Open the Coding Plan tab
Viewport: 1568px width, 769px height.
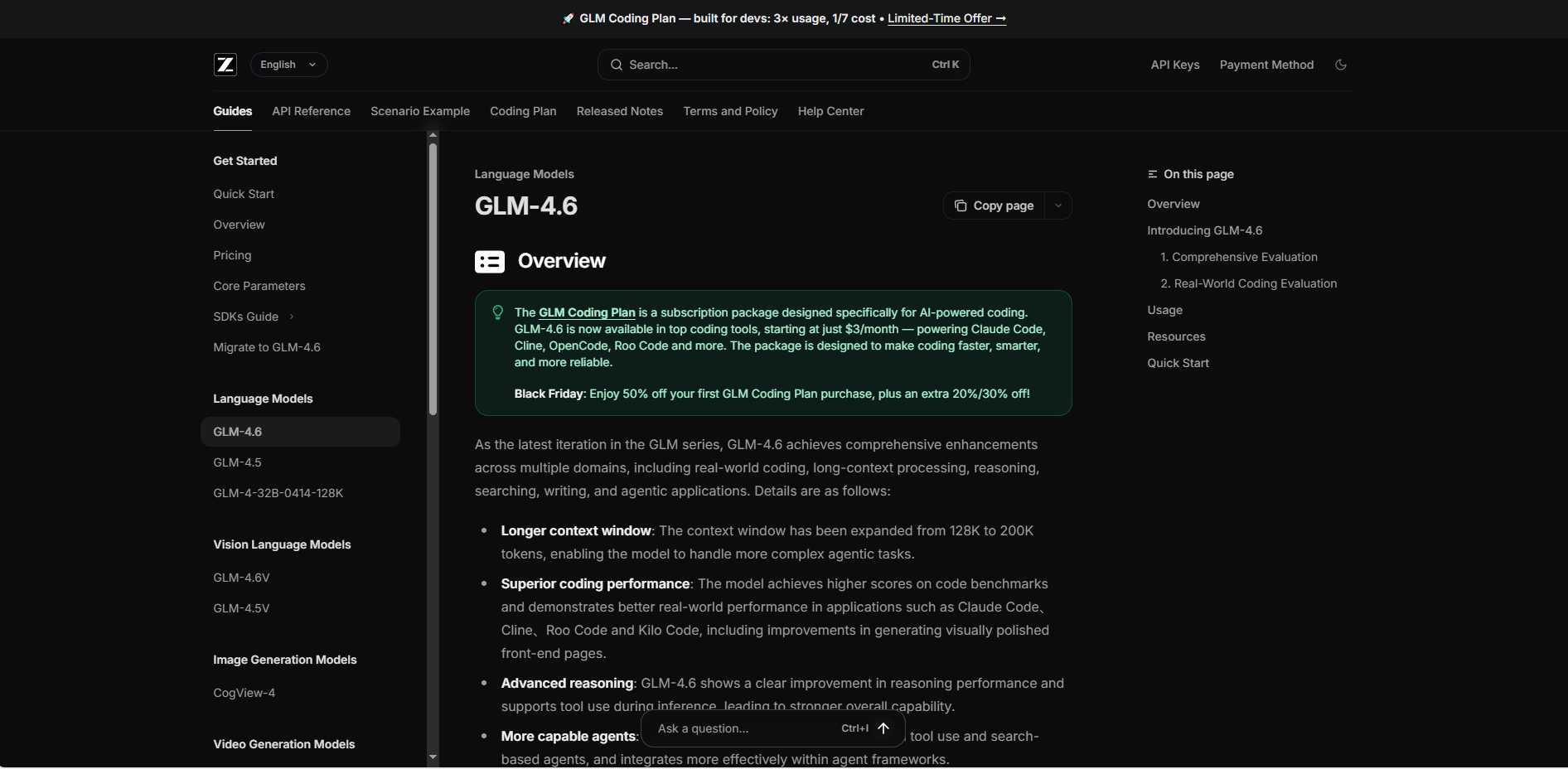[523, 111]
